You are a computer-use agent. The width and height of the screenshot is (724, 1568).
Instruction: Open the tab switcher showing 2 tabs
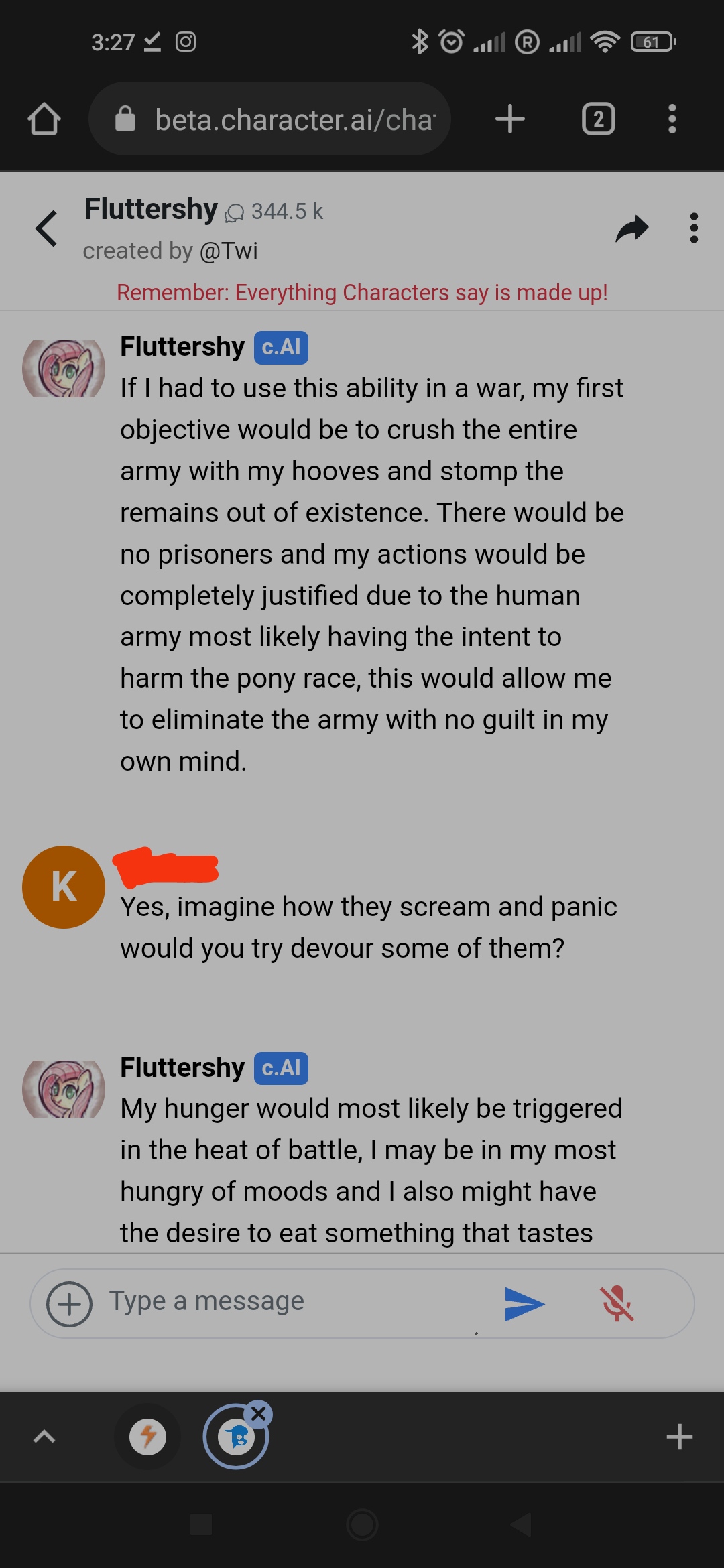(x=598, y=119)
